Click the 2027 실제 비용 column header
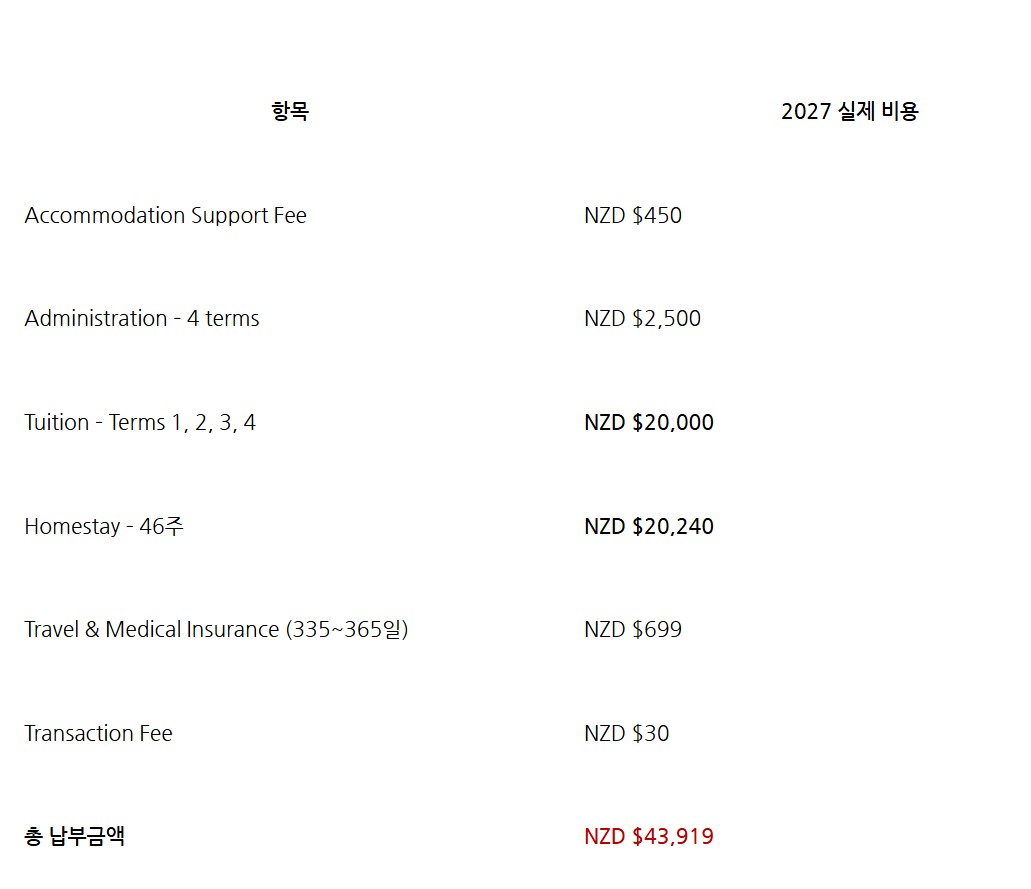1031x889 pixels. (850, 111)
